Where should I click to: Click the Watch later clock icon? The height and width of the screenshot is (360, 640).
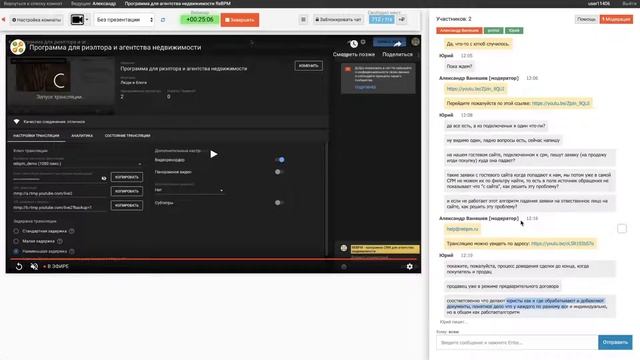[x=354, y=44]
